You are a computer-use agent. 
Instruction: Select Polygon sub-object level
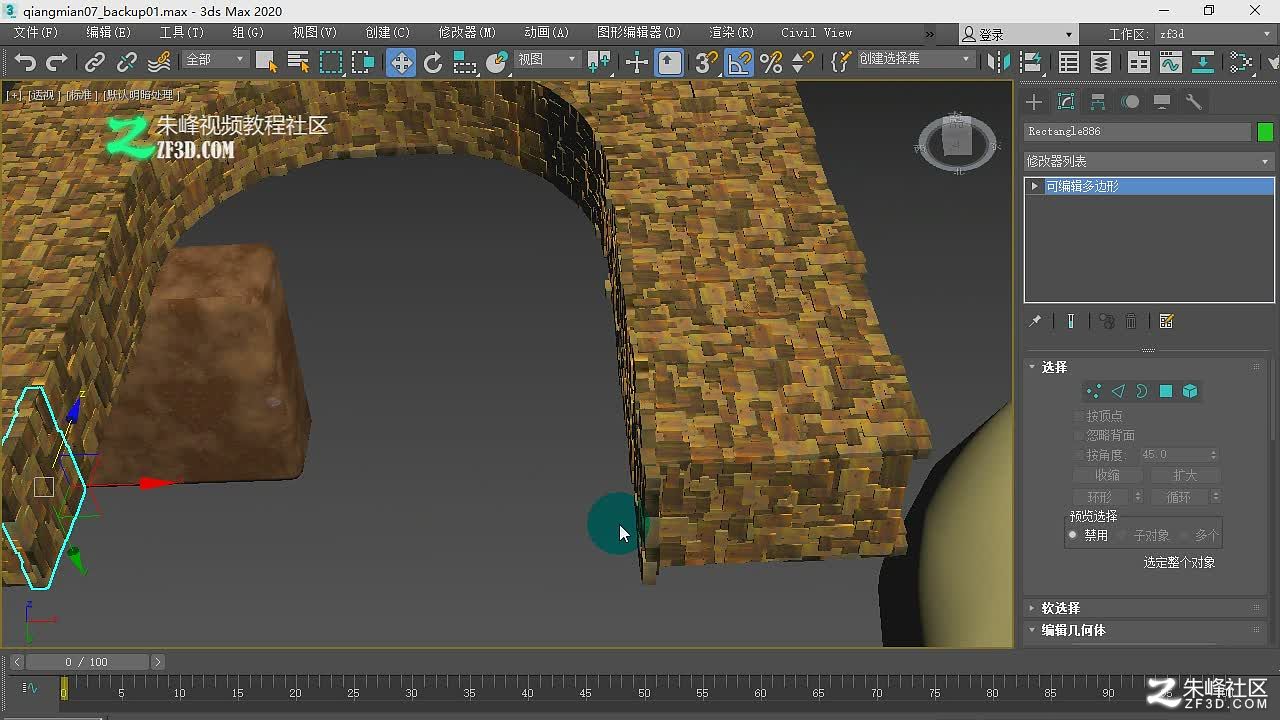tap(1166, 391)
